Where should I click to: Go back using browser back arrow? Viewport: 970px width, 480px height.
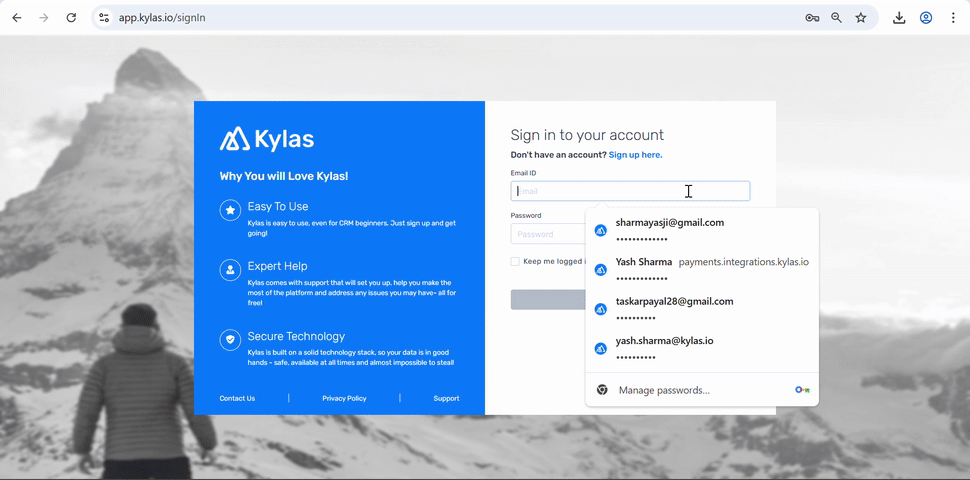click(x=17, y=18)
